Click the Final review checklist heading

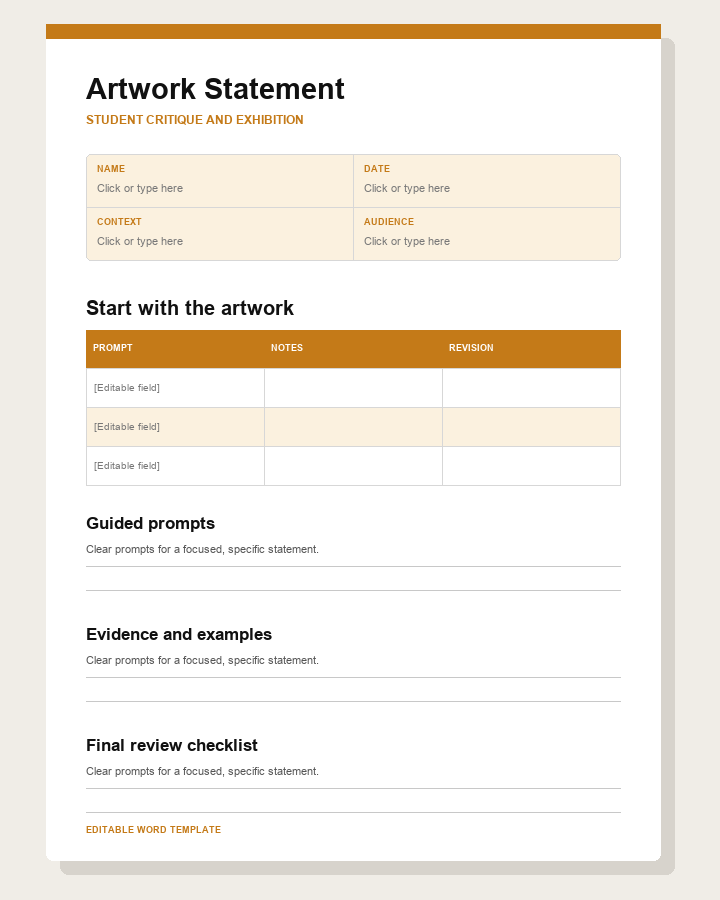(x=172, y=745)
